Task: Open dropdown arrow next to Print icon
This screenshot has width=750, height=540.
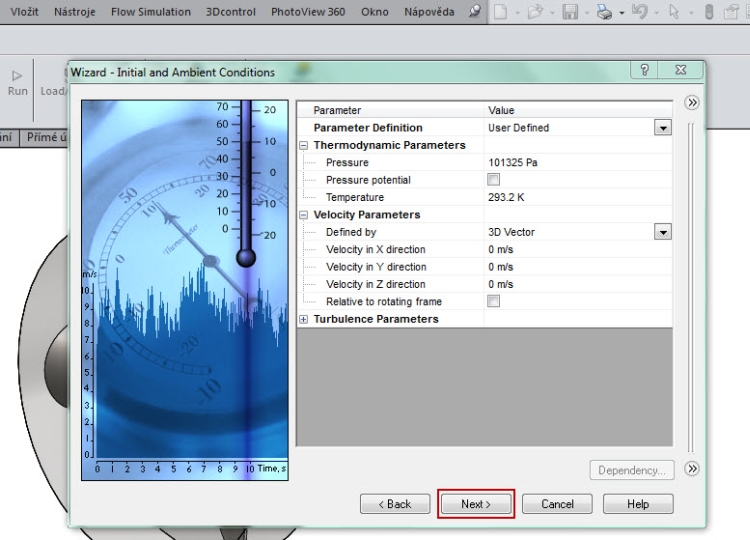Action: pyautogui.click(x=622, y=12)
